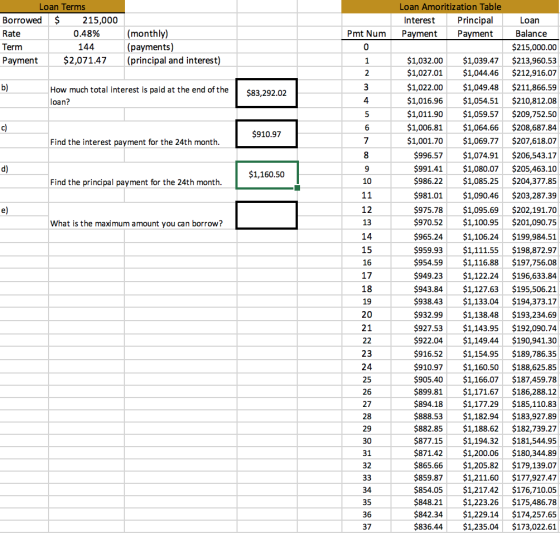Click the 24th month interest answer $910.97
This screenshot has height=533, width=560.
click(266, 134)
